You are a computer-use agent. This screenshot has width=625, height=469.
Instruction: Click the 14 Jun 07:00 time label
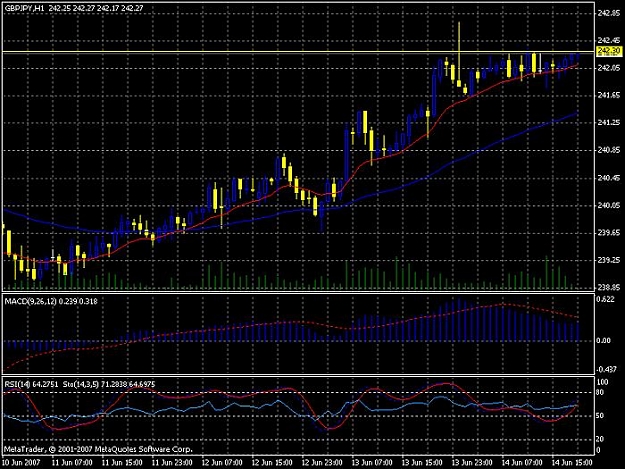click(x=522, y=463)
